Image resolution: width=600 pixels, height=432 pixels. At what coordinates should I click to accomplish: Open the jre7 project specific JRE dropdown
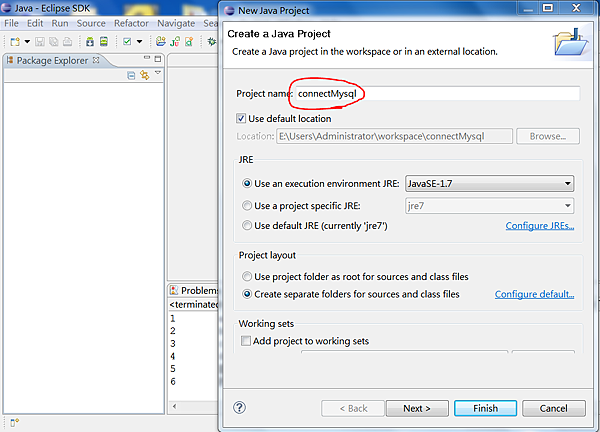(x=489, y=206)
